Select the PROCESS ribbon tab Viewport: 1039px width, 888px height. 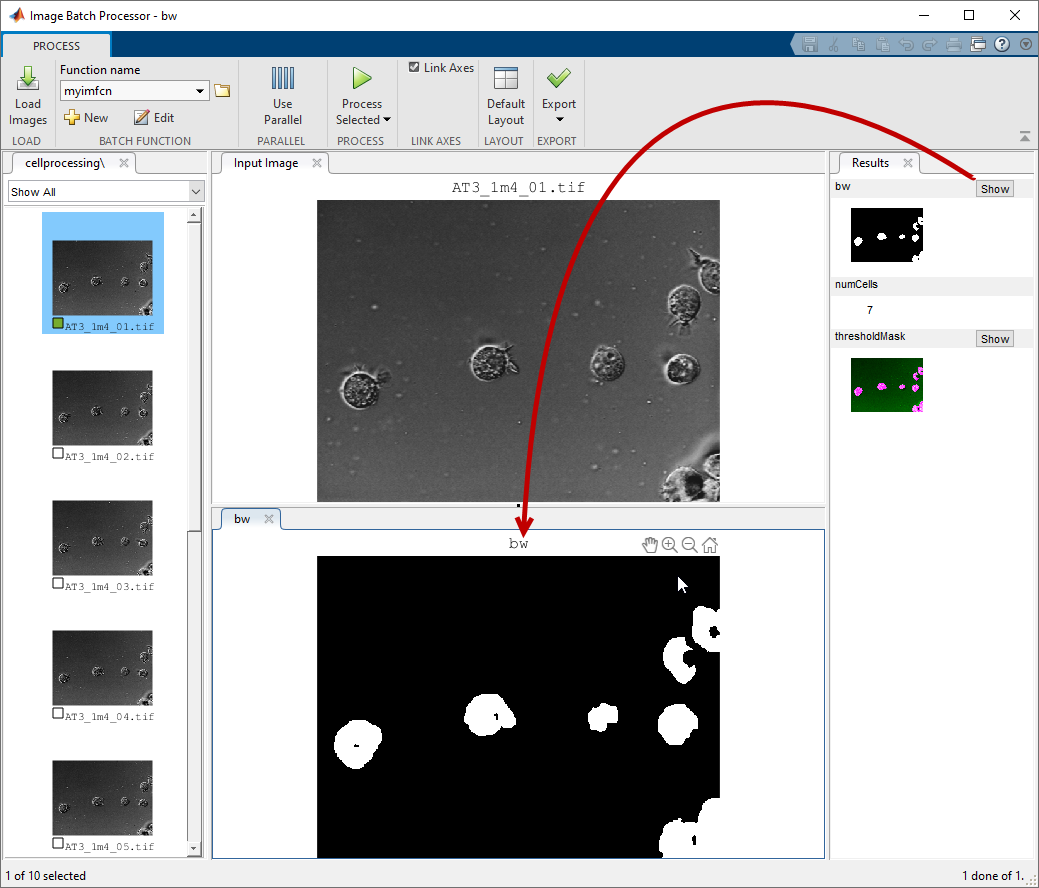[56, 46]
